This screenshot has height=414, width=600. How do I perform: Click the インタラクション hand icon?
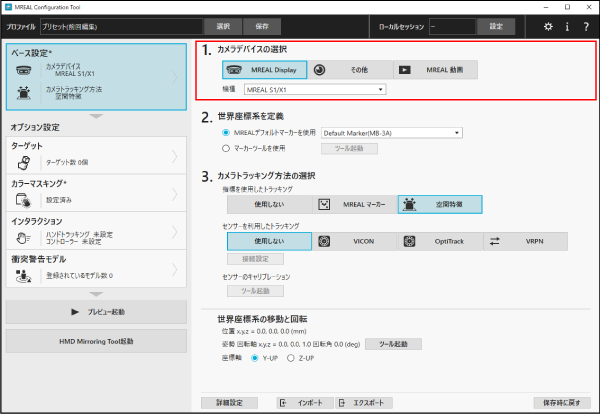click(x=24, y=238)
